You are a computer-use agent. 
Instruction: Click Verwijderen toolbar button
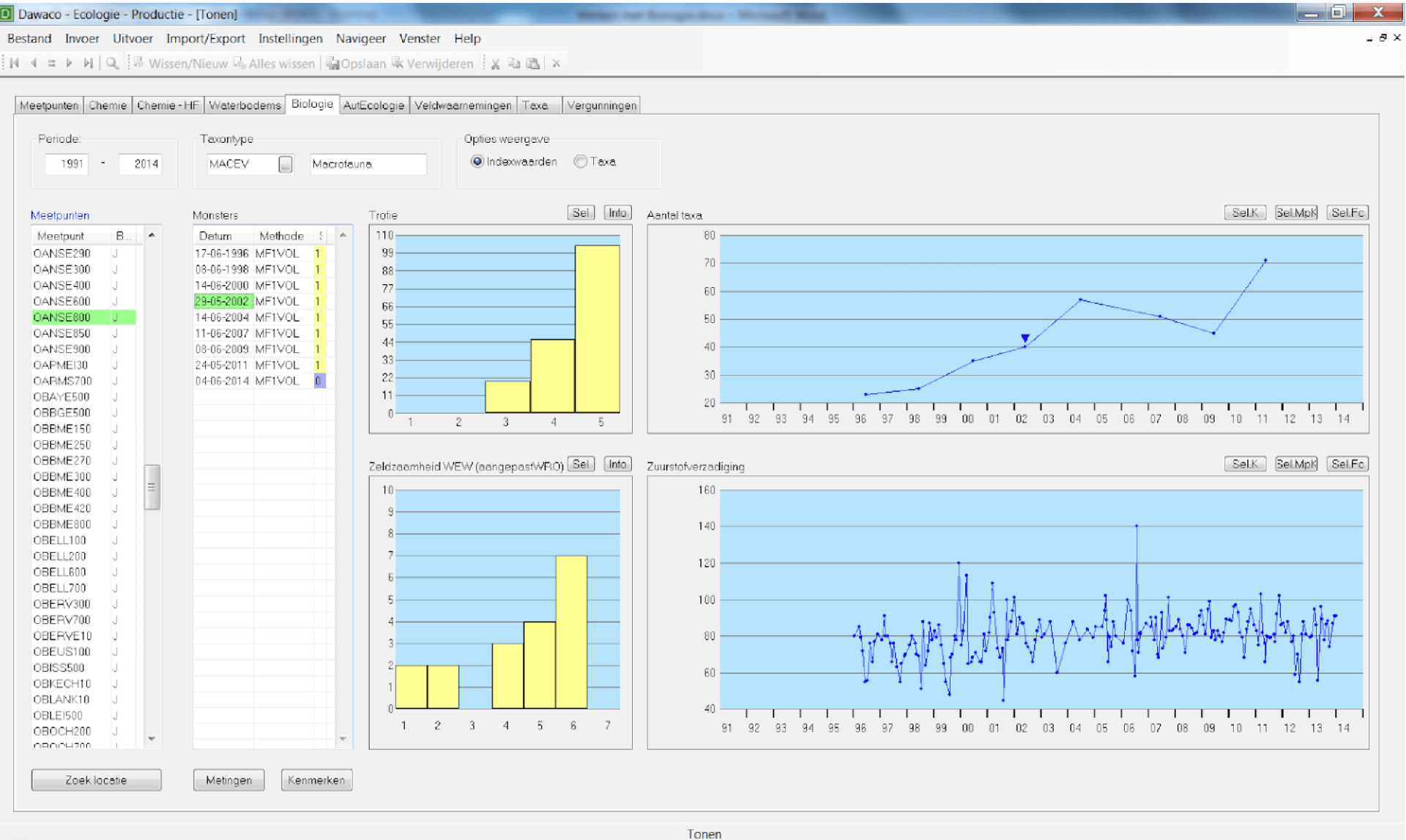[x=433, y=64]
